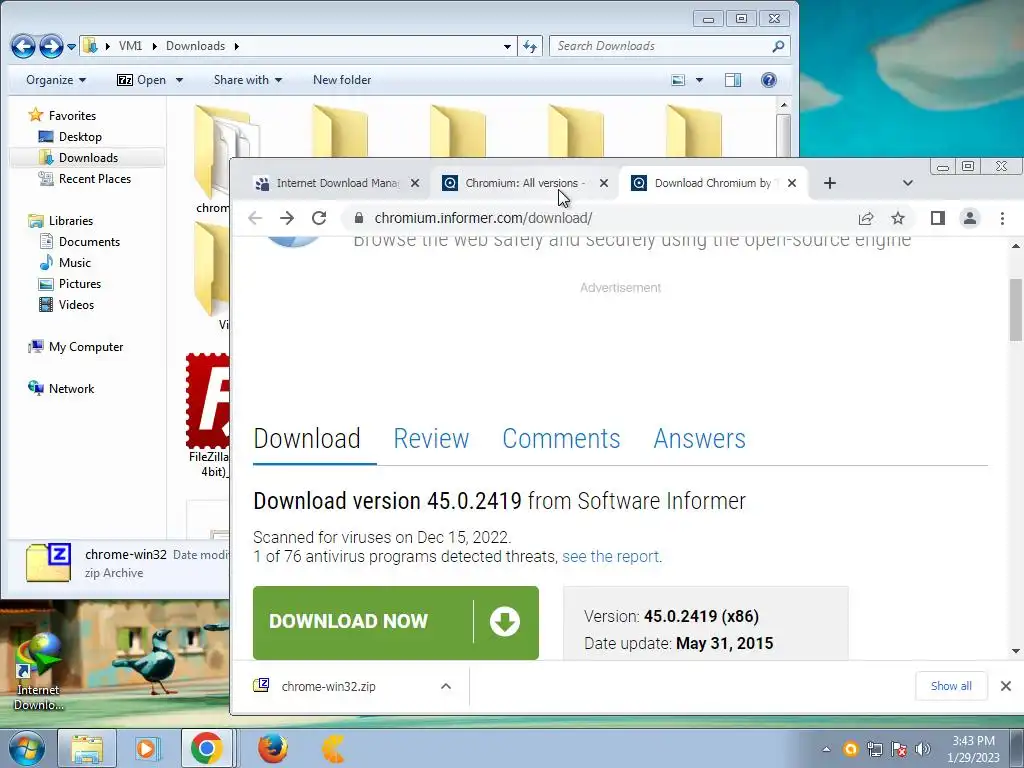Select Desktop under Favorites
This screenshot has height=768, width=1024.
pos(80,136)
